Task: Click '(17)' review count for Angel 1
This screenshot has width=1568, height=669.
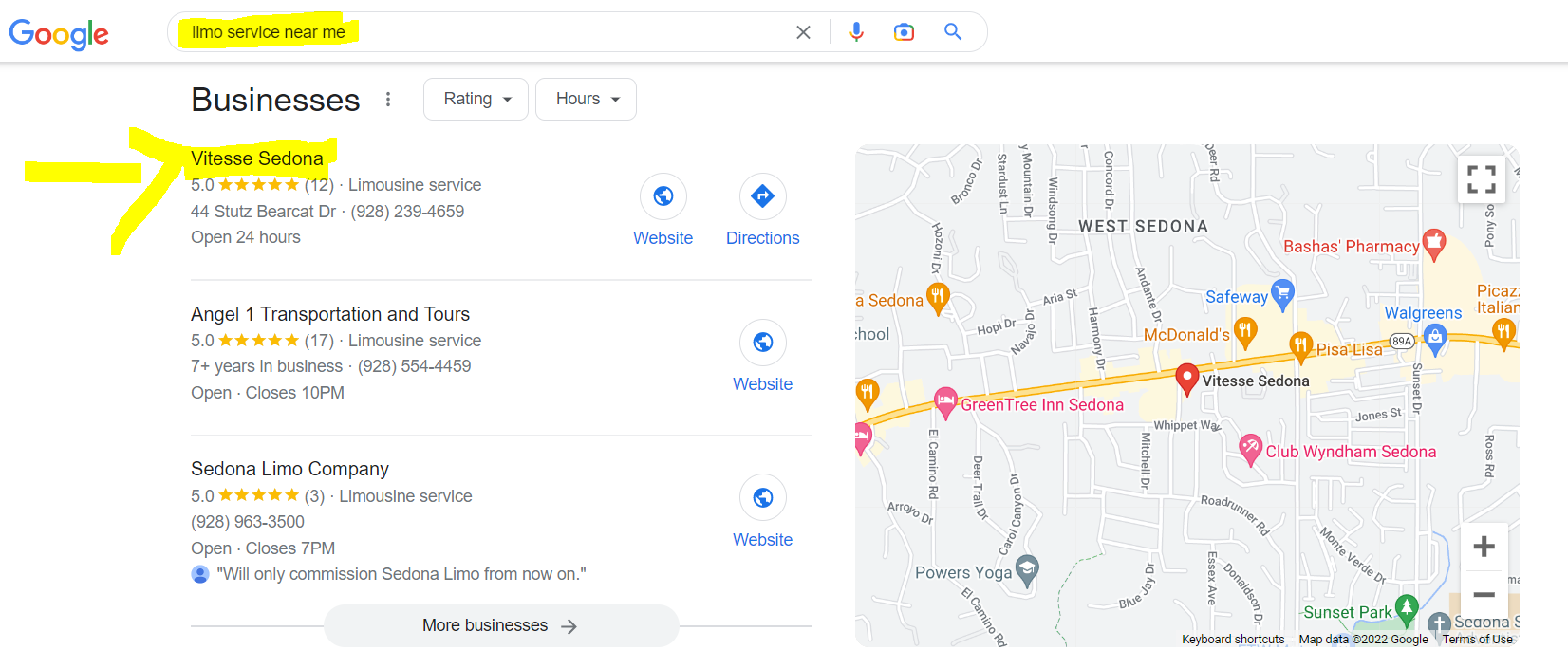Action: point(319,341)
